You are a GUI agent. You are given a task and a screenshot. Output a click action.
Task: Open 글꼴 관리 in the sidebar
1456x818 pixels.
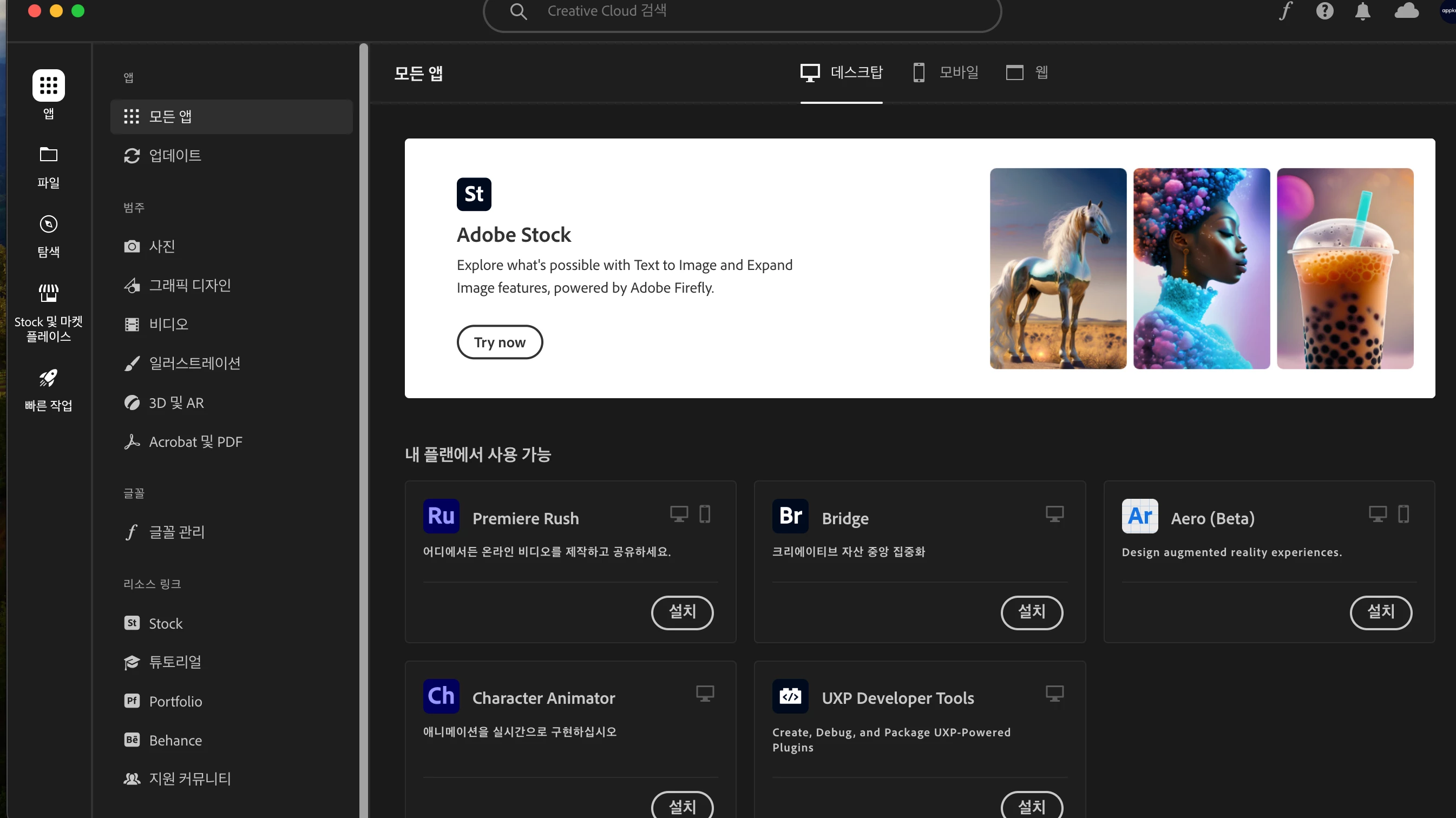[231, 532]
